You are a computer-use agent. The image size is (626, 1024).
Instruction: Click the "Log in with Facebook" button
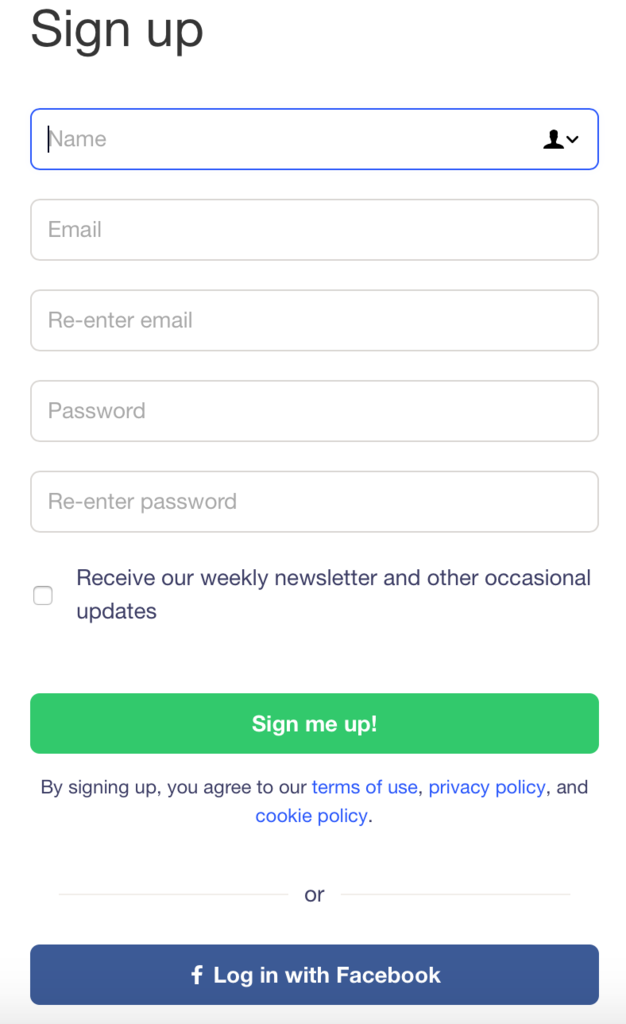pyautogui.click(x=314, y=974)
